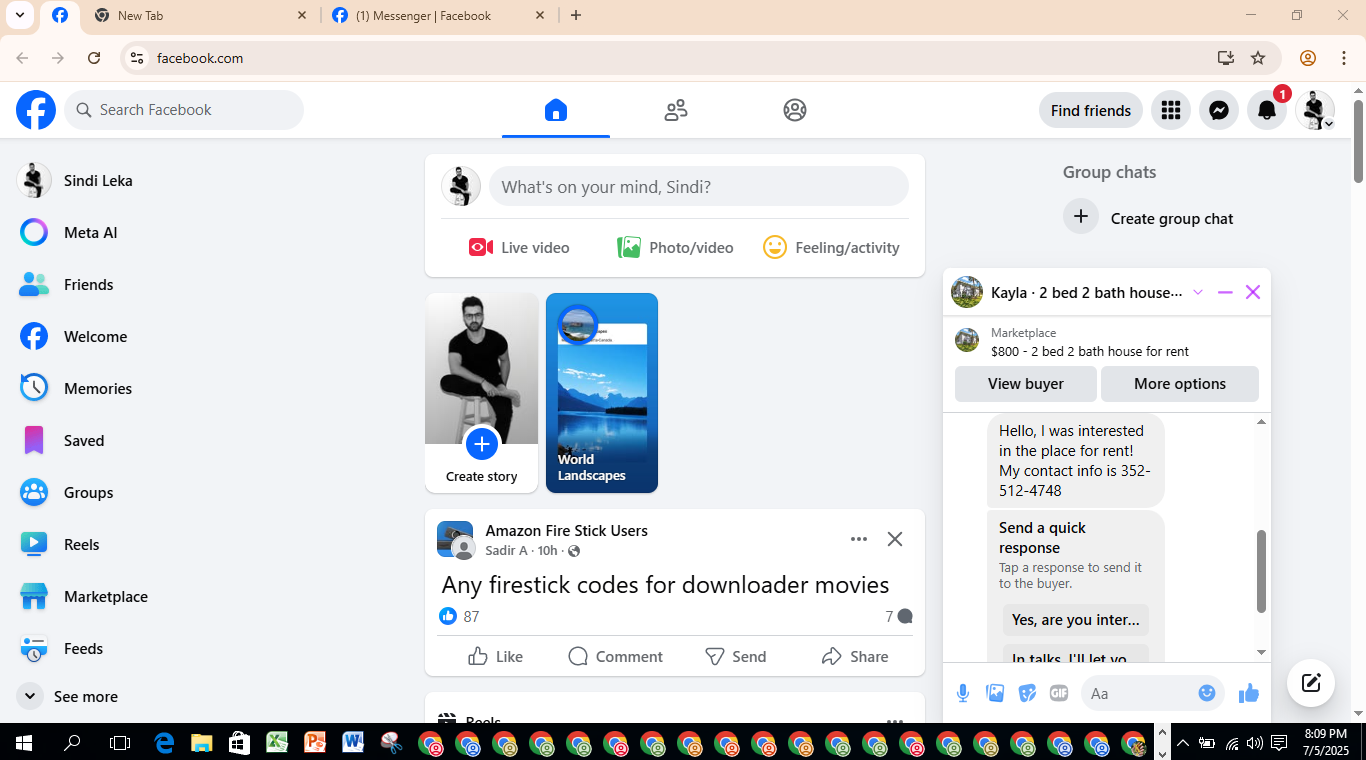
Task: Click Create group chat plus button
Action: pyautogui.click(x=1081, y=216)
